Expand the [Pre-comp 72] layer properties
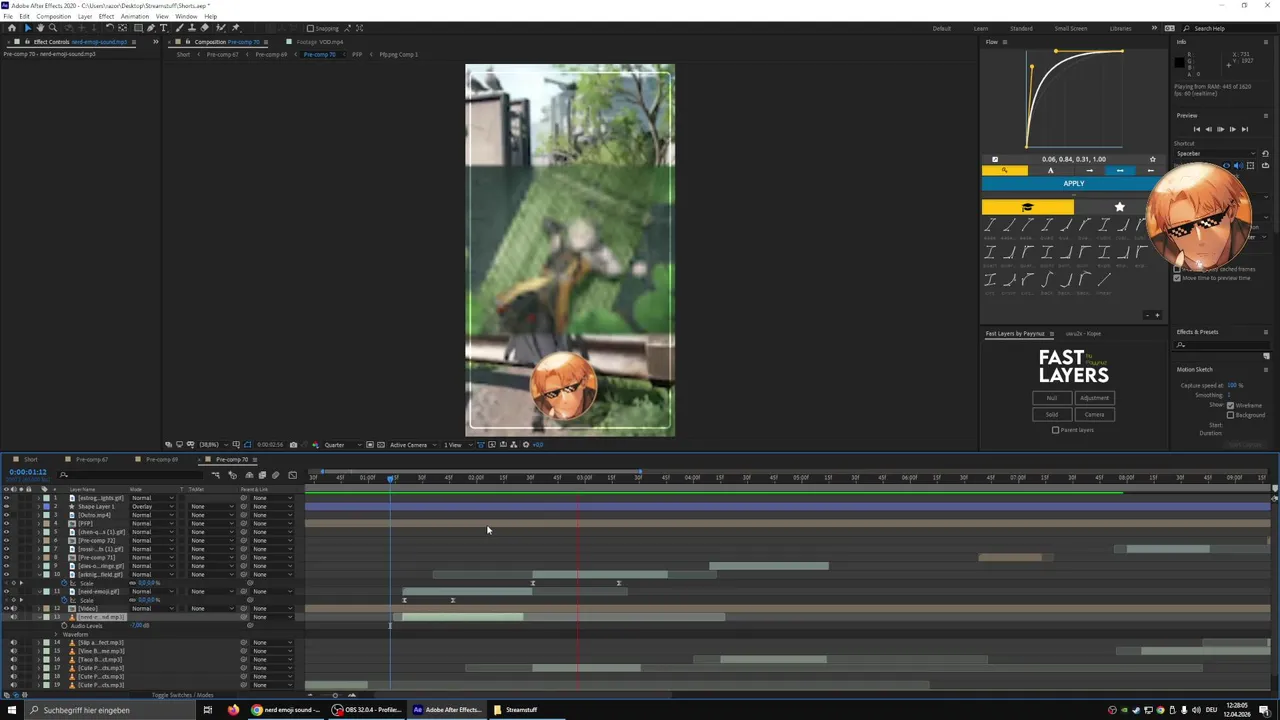Image resolution: width=1280 pixels, height=720 pixels. (x=40, y=541)
